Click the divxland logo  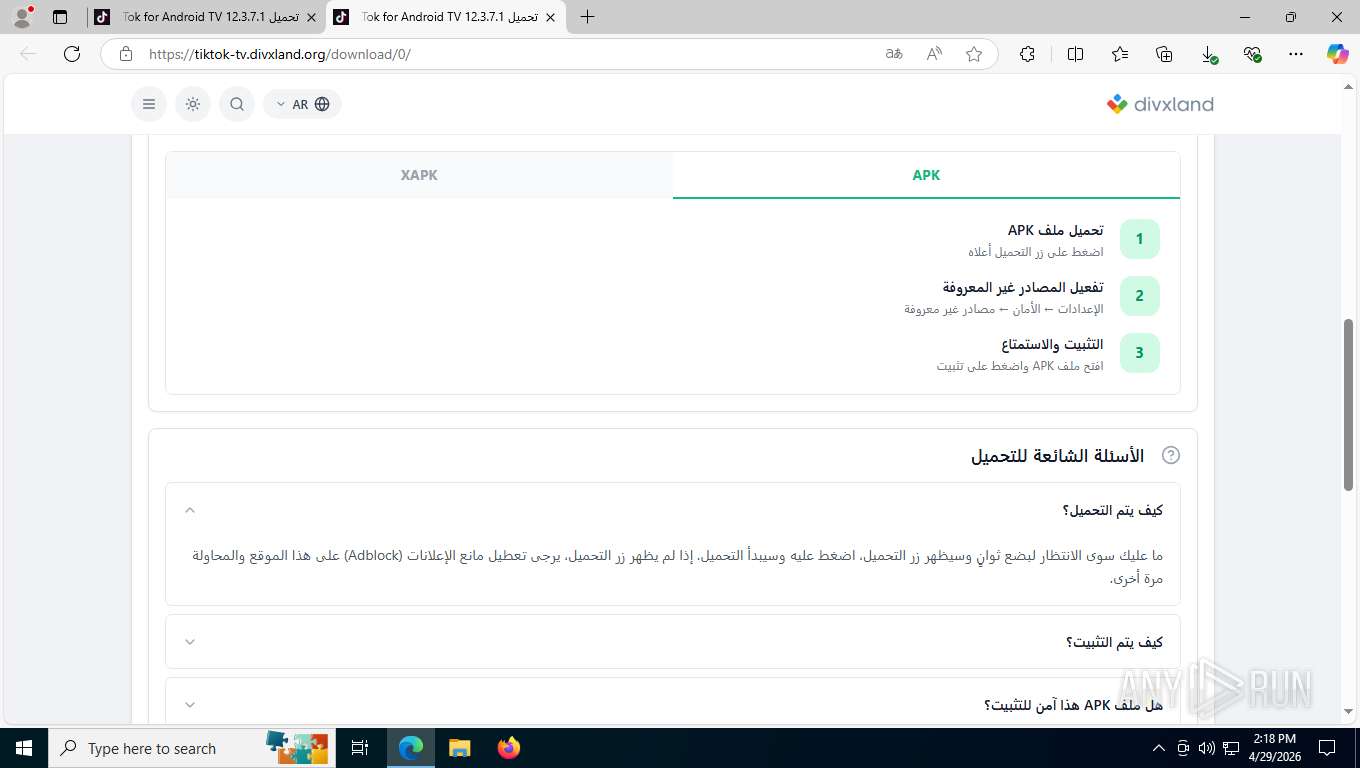(1160, 104)
